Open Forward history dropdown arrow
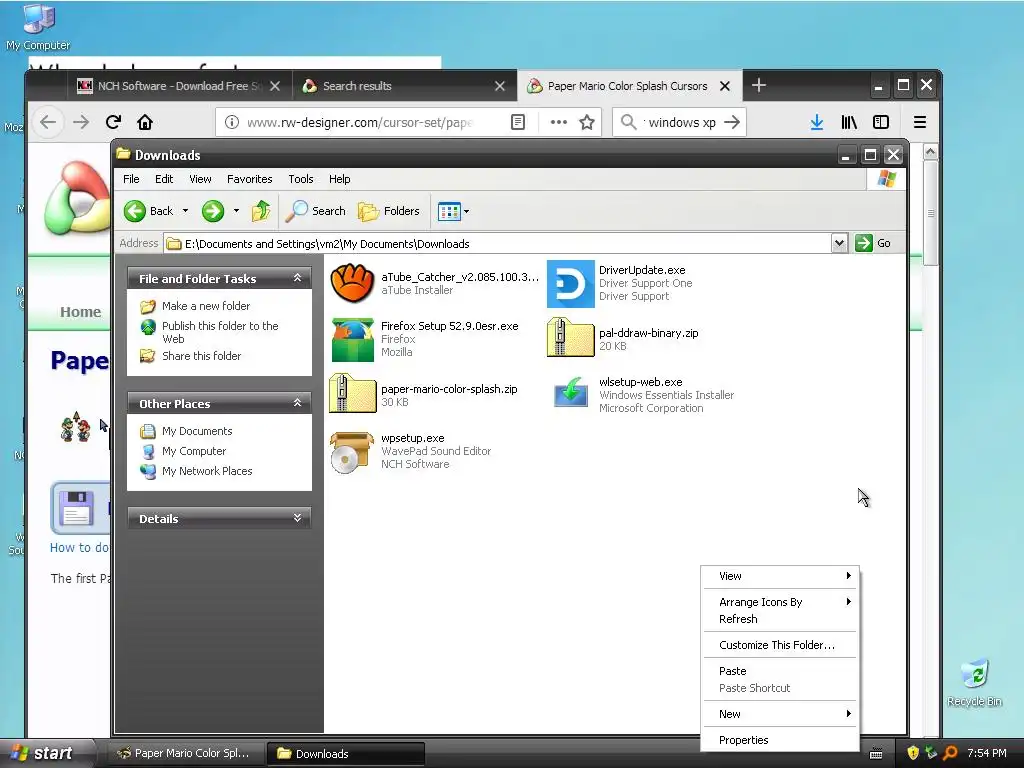The width and height of the screenshot is (1024, 768). pyautogui.click(x=236, y=211)
